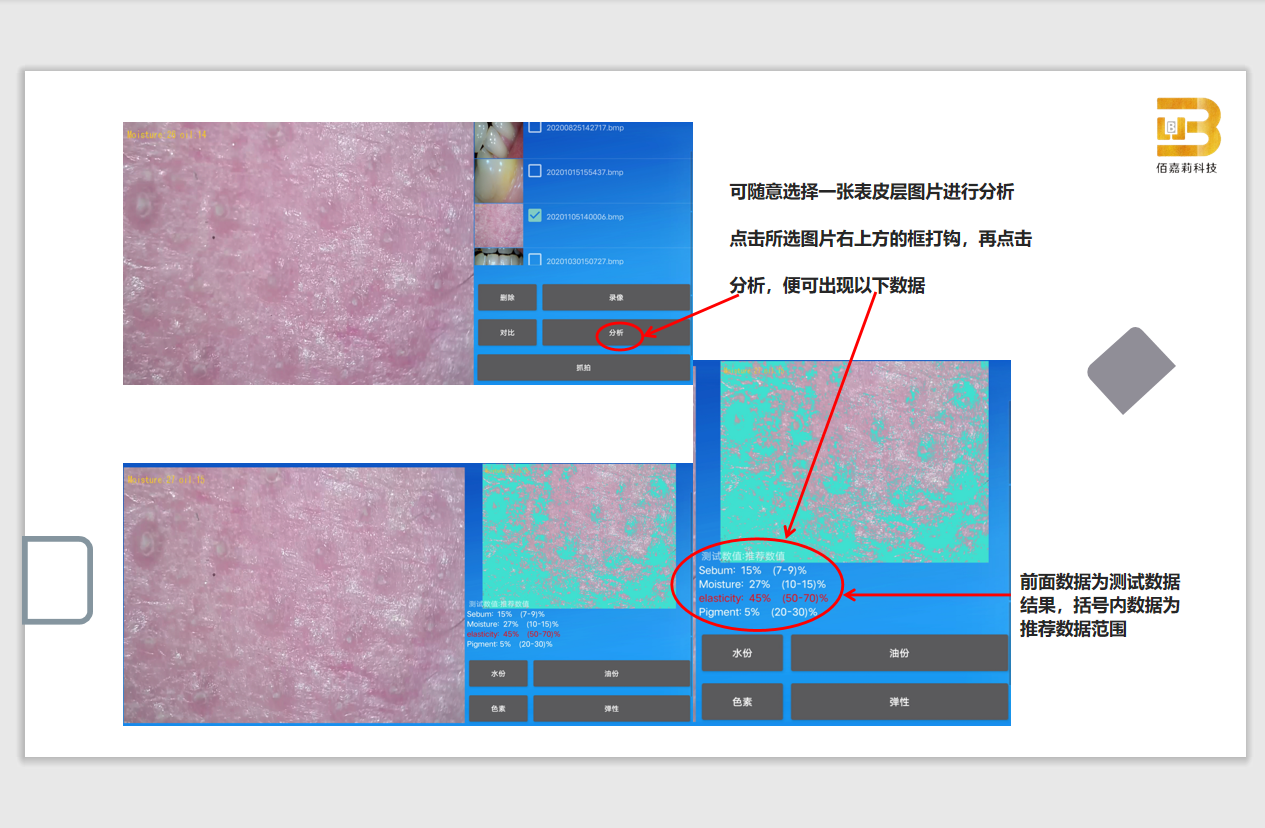Select 'Moisture: 27%' line in the enlarged panel
Screen dimensions: 1265x828
pyautogui.click(x=762, y=584)
